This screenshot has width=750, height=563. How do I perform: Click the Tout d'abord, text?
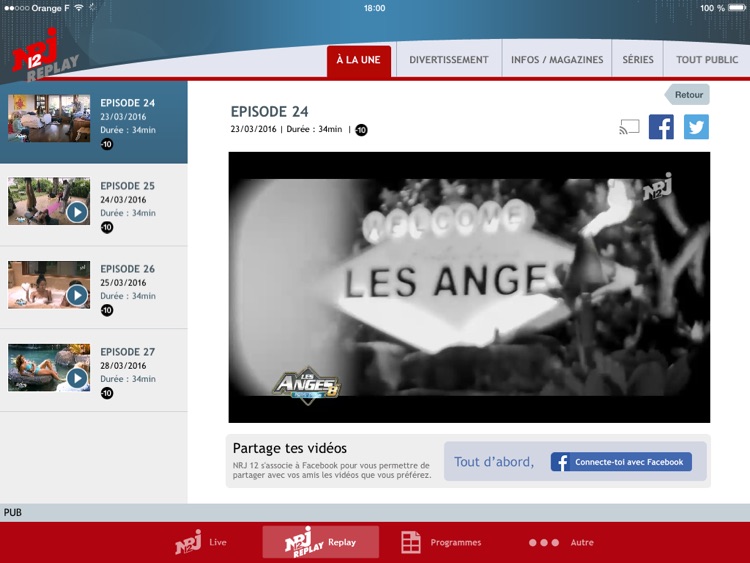(494, 462)
